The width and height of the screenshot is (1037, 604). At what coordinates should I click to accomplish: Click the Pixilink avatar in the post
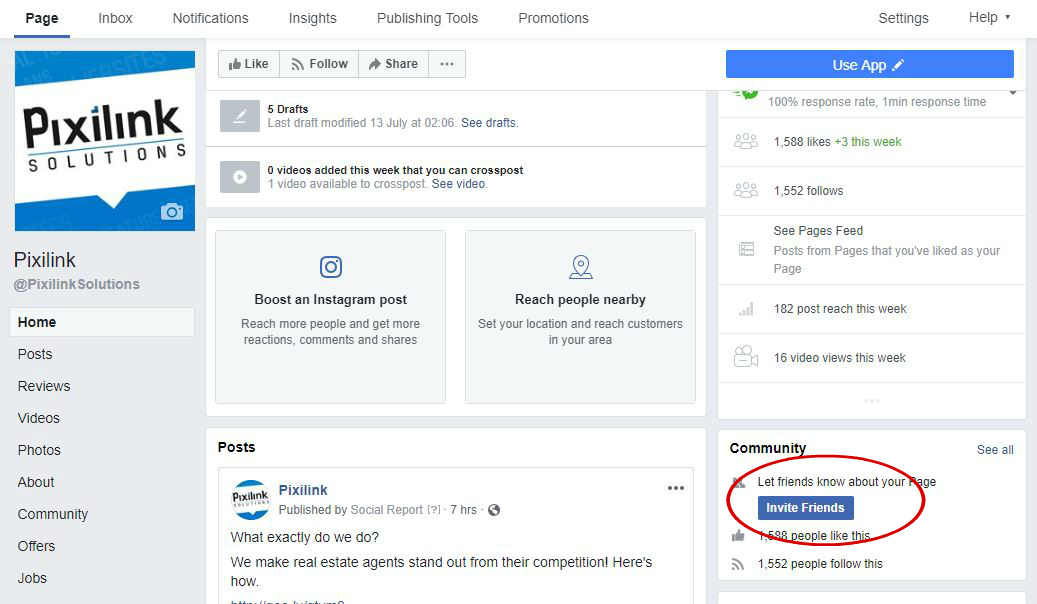click(x=250, y=499)
